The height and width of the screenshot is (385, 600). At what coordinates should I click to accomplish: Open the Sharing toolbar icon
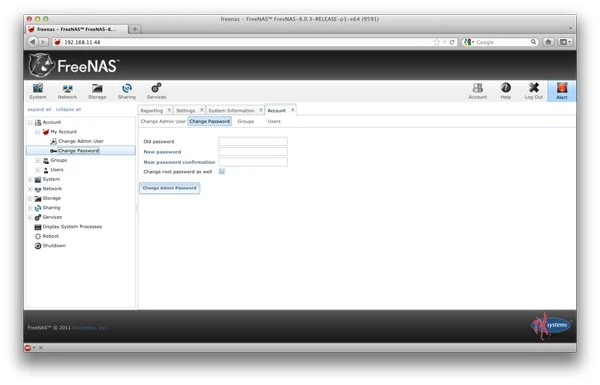pyautogui.click(x=127, y=91)
